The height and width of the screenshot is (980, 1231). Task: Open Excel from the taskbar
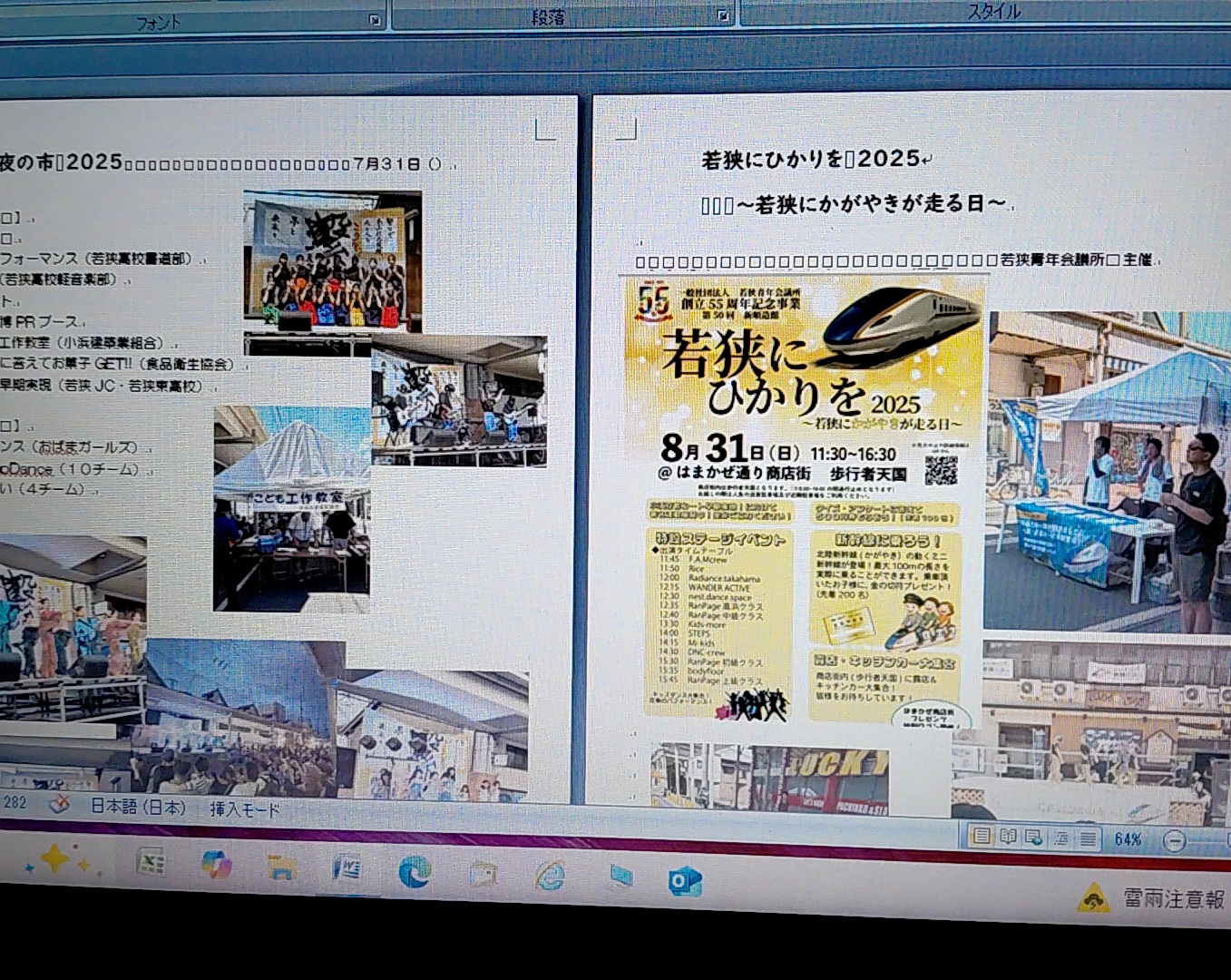point(151,862)
